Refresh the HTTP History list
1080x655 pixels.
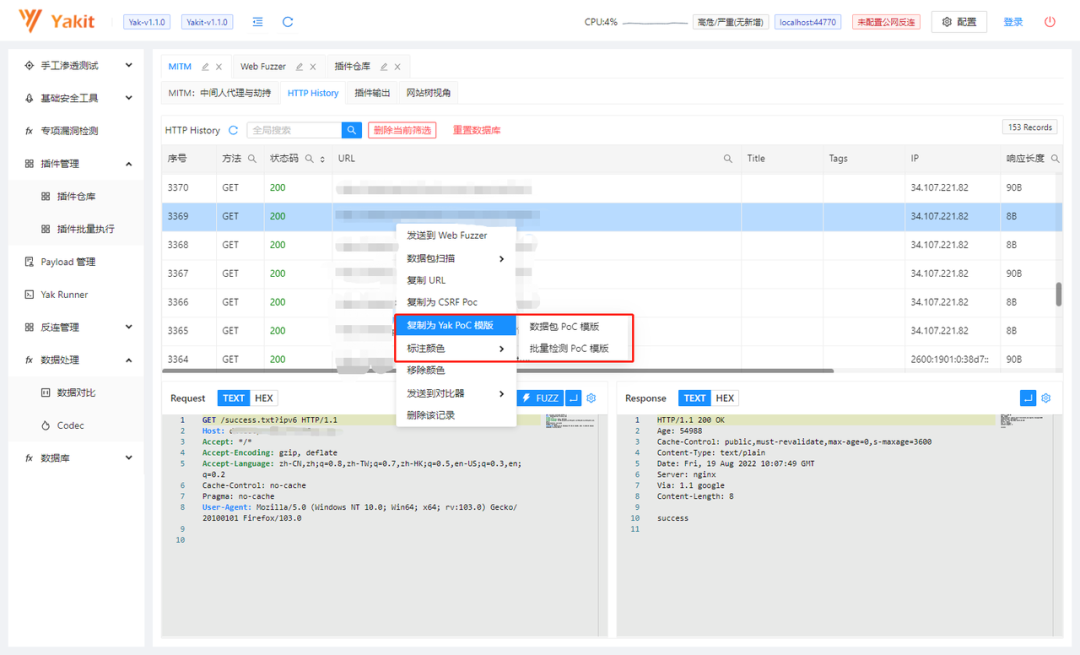(x=233, y=130)
